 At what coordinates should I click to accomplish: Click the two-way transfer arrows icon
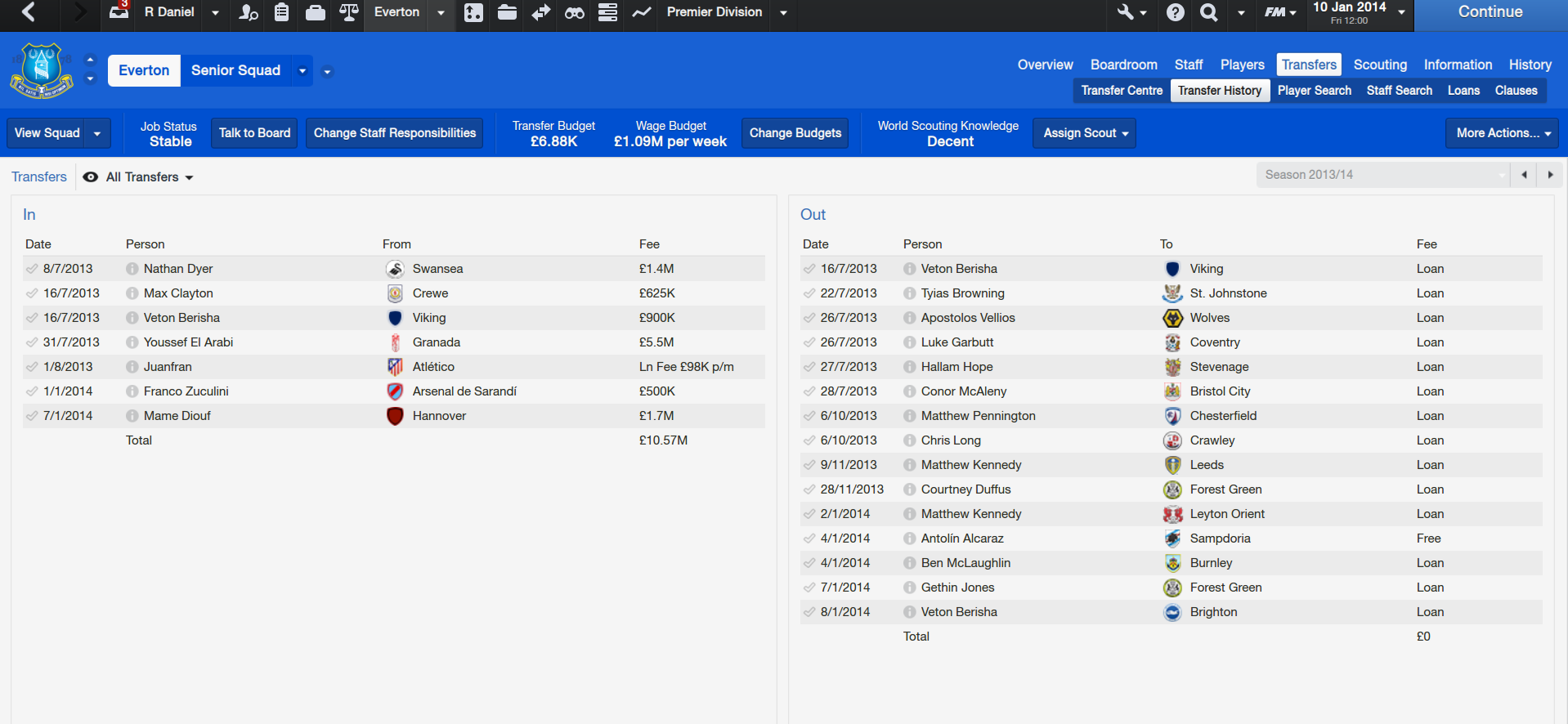pos(540,12)
